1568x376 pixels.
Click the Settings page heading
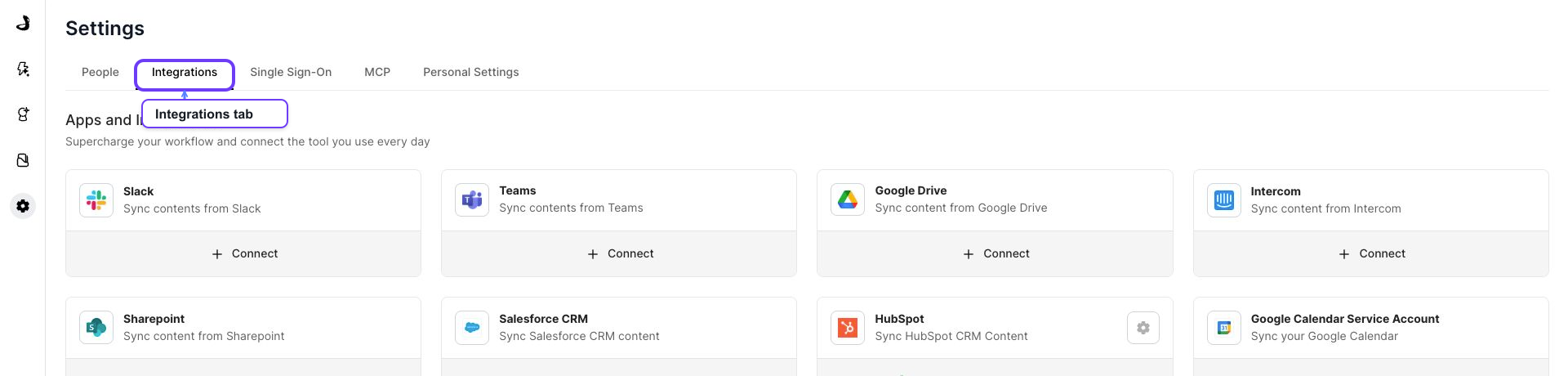point(105,28)
